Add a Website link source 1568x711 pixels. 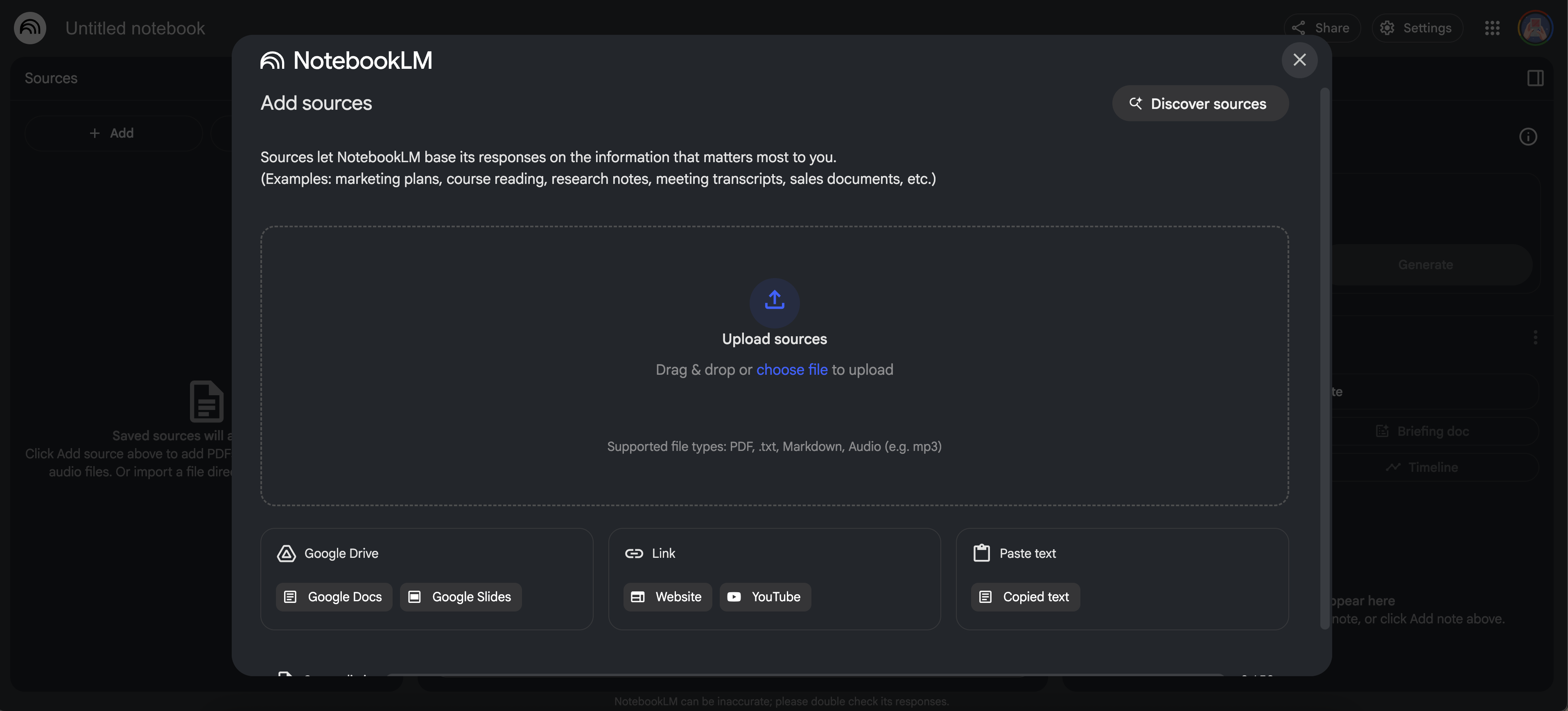pyautogui.click(x=667, y=597)
